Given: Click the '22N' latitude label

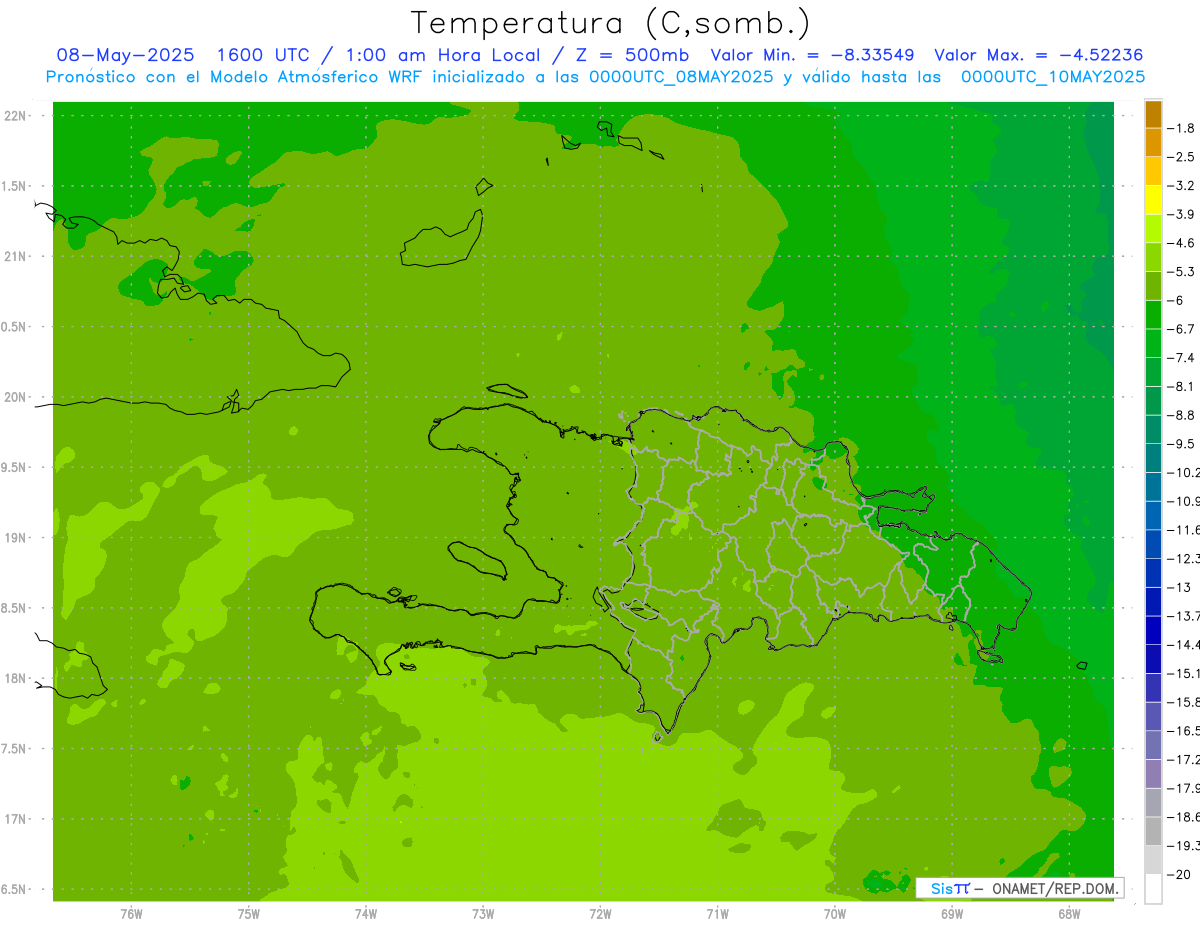Looking at the screenshot, I should (x=16, y=116).
